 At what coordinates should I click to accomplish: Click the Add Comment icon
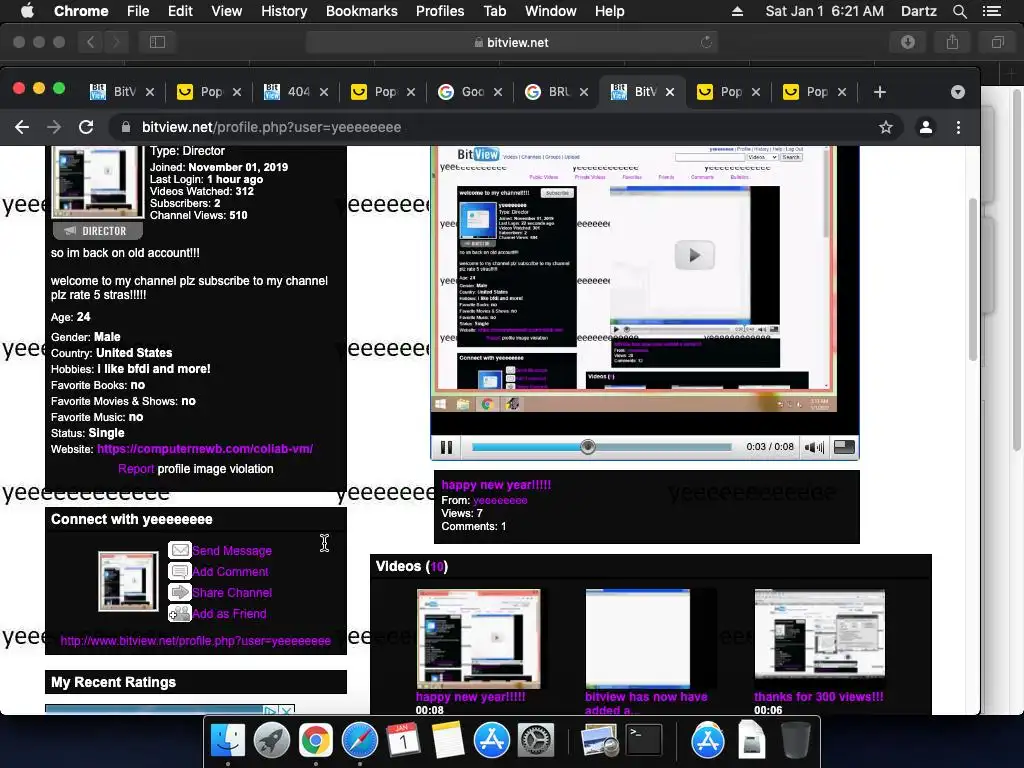(180, 571)
